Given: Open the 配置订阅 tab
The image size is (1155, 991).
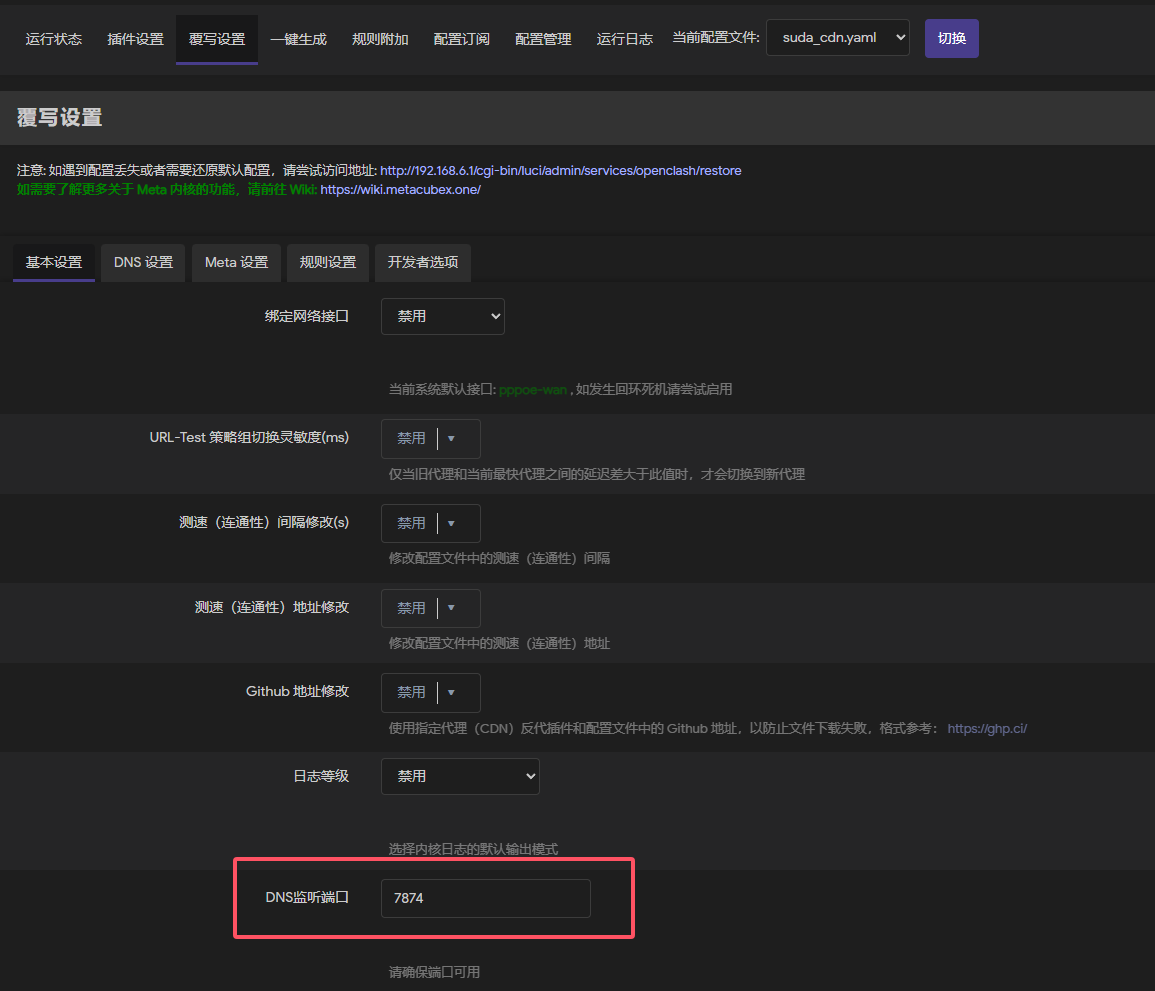Looking at the screenshot, I should [461, 39].
